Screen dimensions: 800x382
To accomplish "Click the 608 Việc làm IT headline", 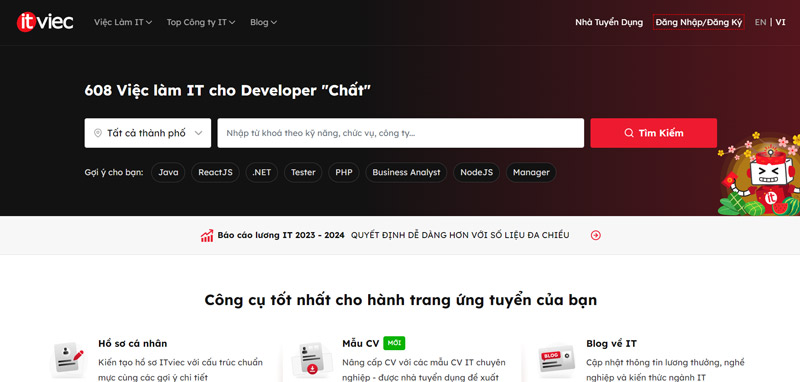I will point(228,90).
